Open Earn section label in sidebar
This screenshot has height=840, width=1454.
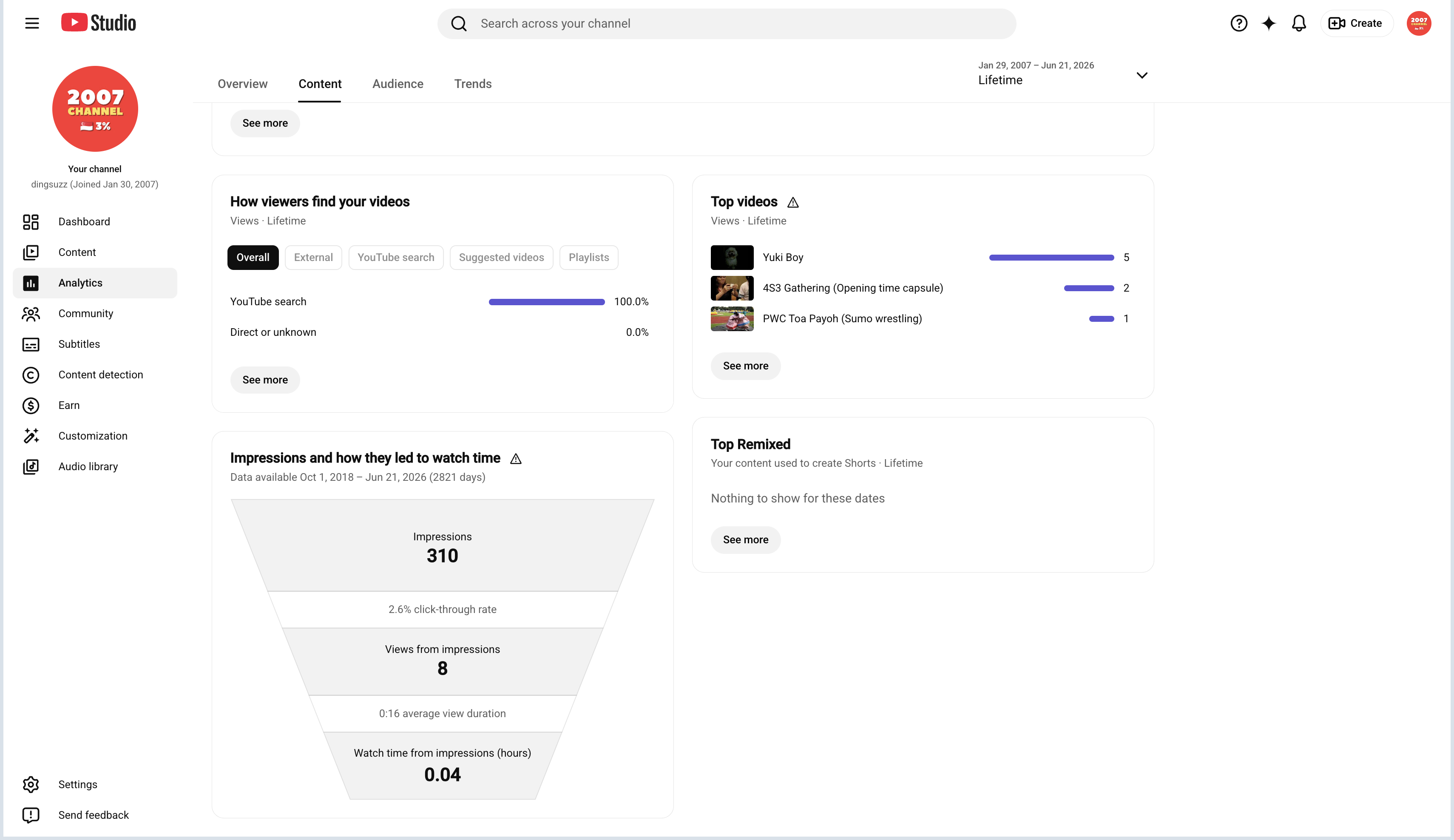[69, 405]
